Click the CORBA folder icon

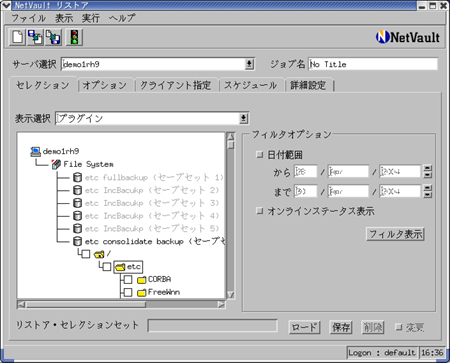142,280
